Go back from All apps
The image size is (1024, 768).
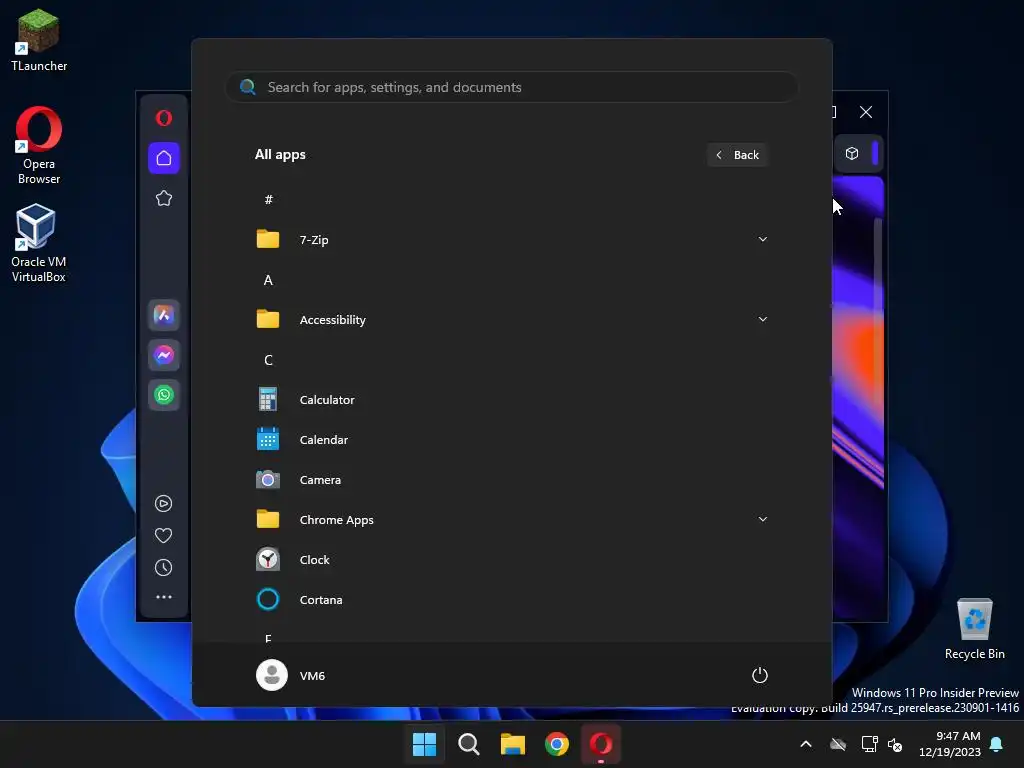(x=737, y=155)
